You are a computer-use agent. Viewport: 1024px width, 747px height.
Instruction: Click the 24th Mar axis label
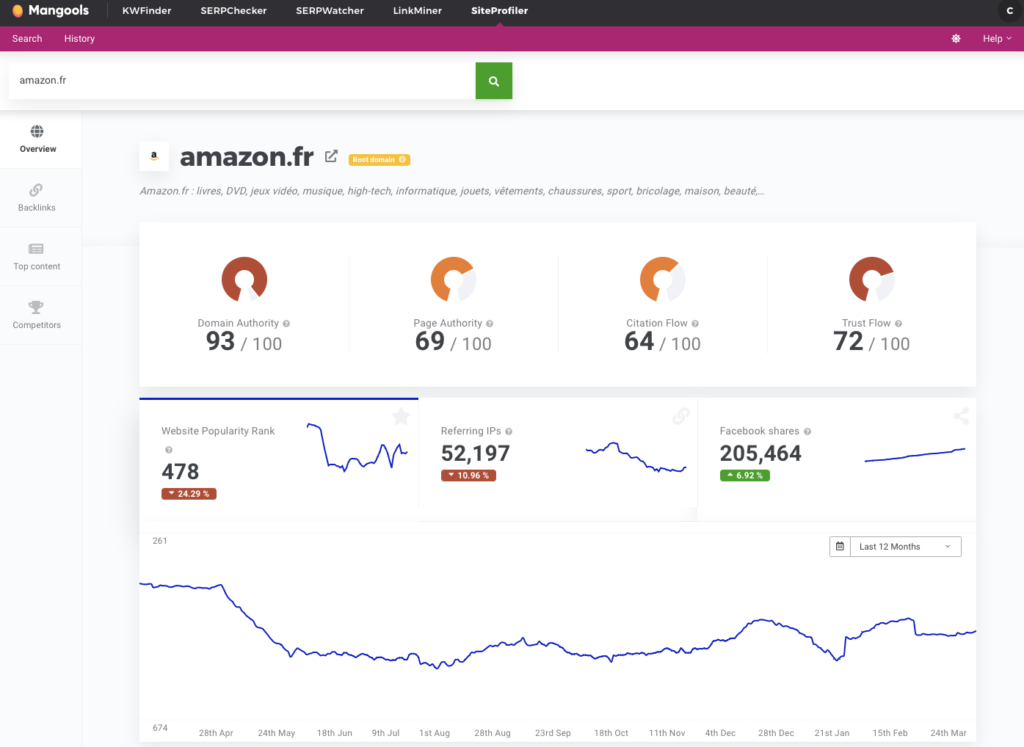pos(948,733)
